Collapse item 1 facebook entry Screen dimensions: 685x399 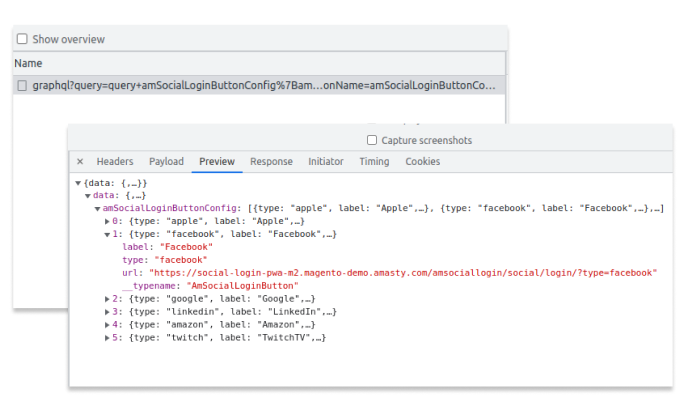coord(107,234)
